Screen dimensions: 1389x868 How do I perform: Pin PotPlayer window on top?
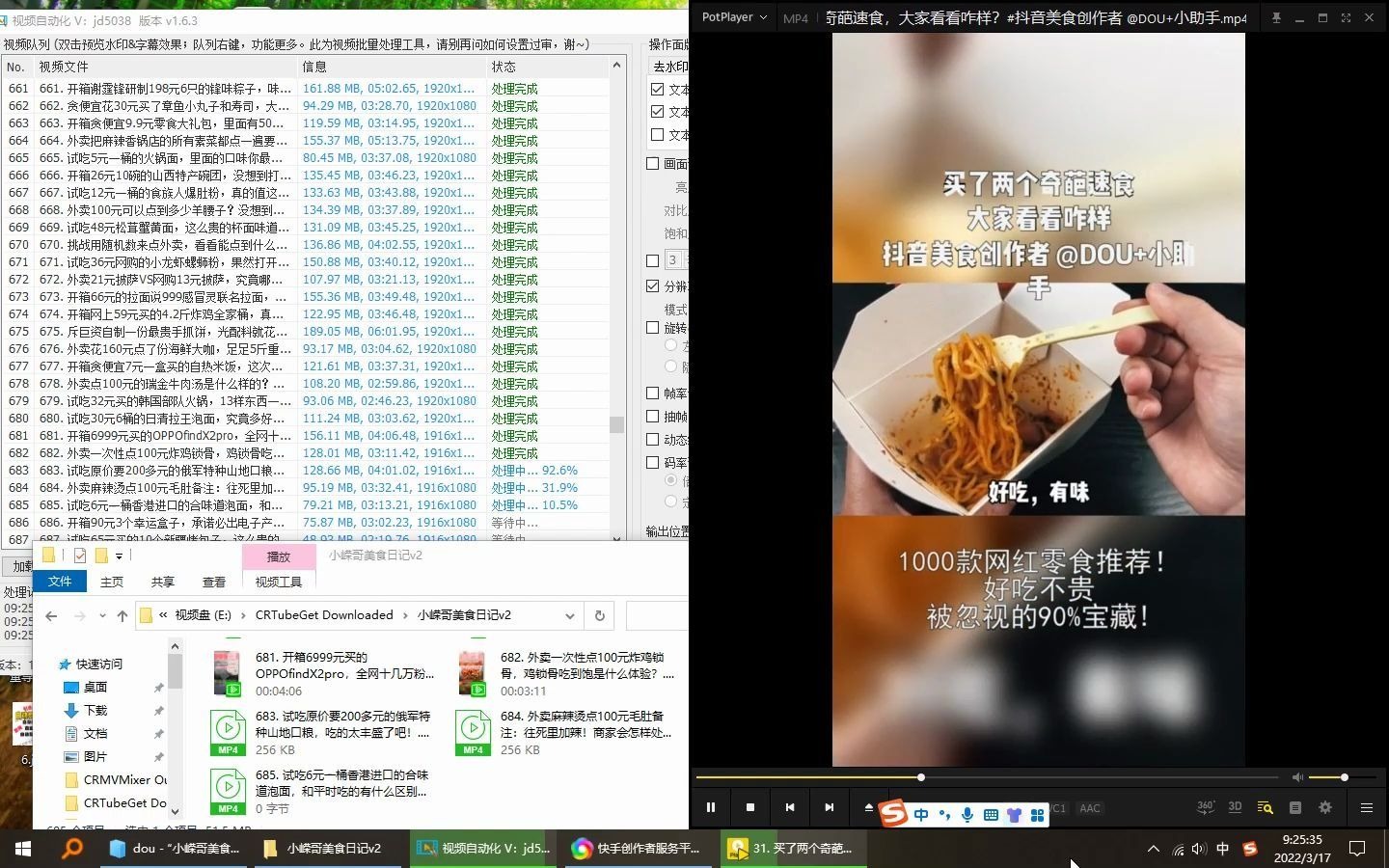(x=1276, y=17)
